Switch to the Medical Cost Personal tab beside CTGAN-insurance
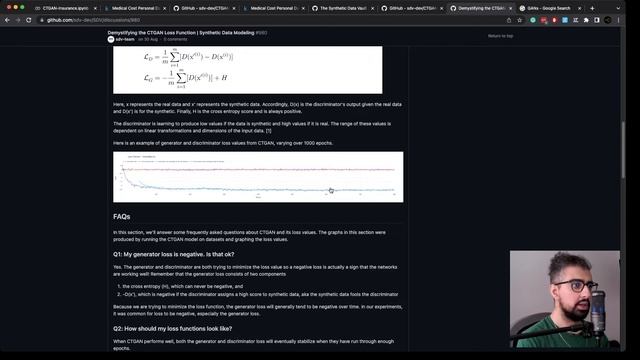The image size is (640, 360). 135,8
